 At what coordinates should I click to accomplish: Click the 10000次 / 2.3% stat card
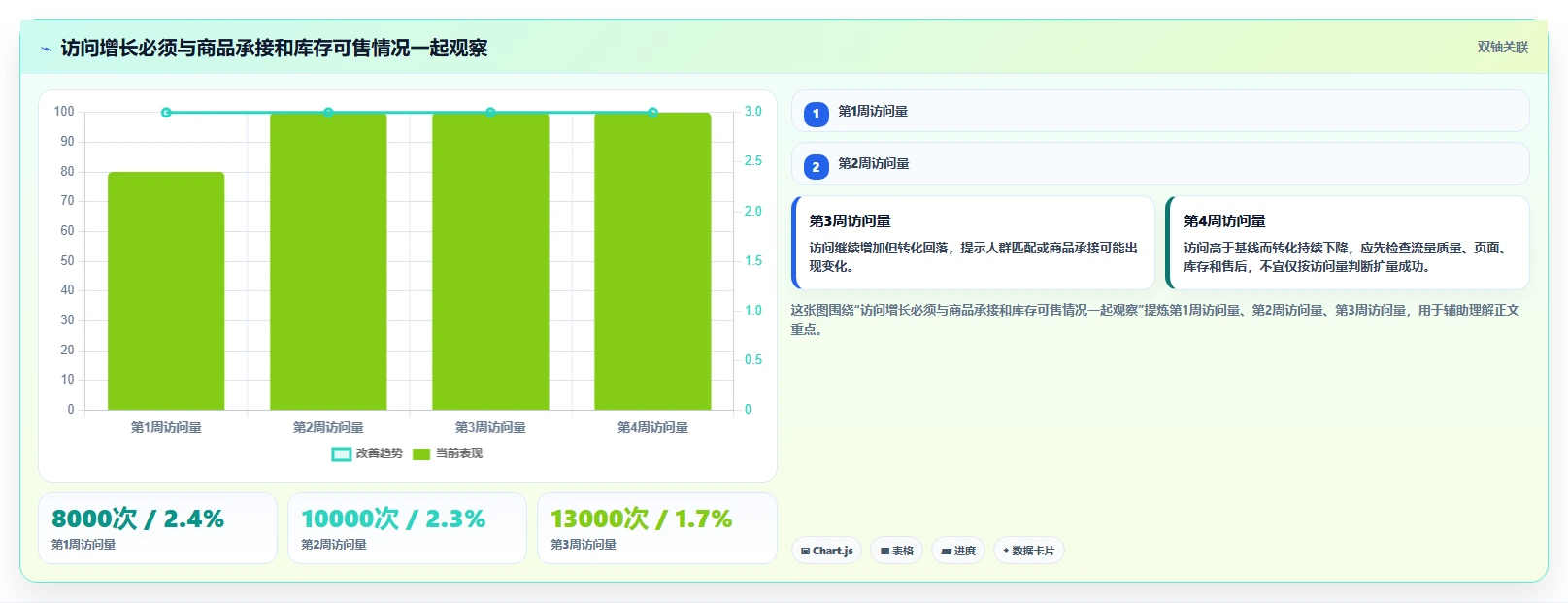pyautogui.click(x=407, y=528)
